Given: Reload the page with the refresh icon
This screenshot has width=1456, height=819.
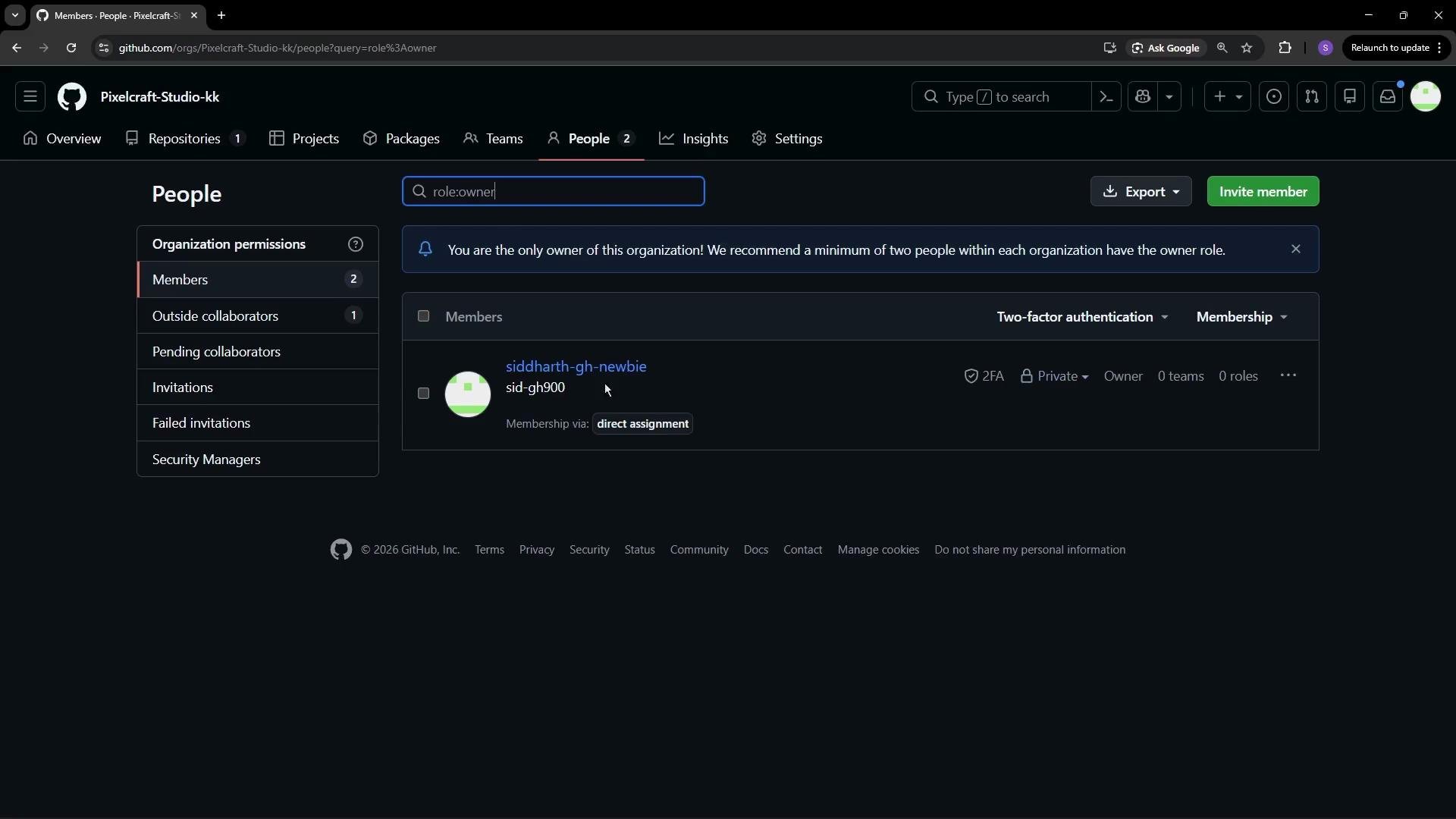Looking at the screenshot, I should pos(71,48).
